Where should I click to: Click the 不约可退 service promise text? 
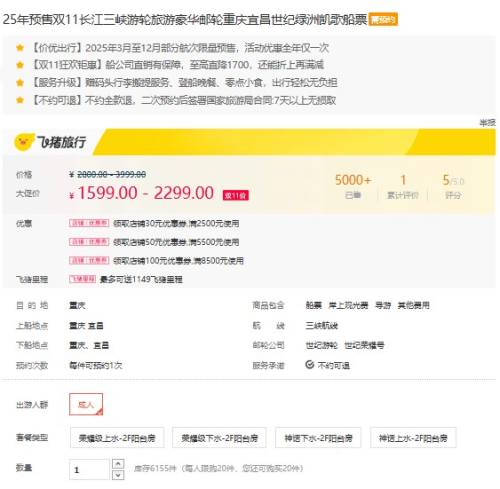(x=334, y=366)
